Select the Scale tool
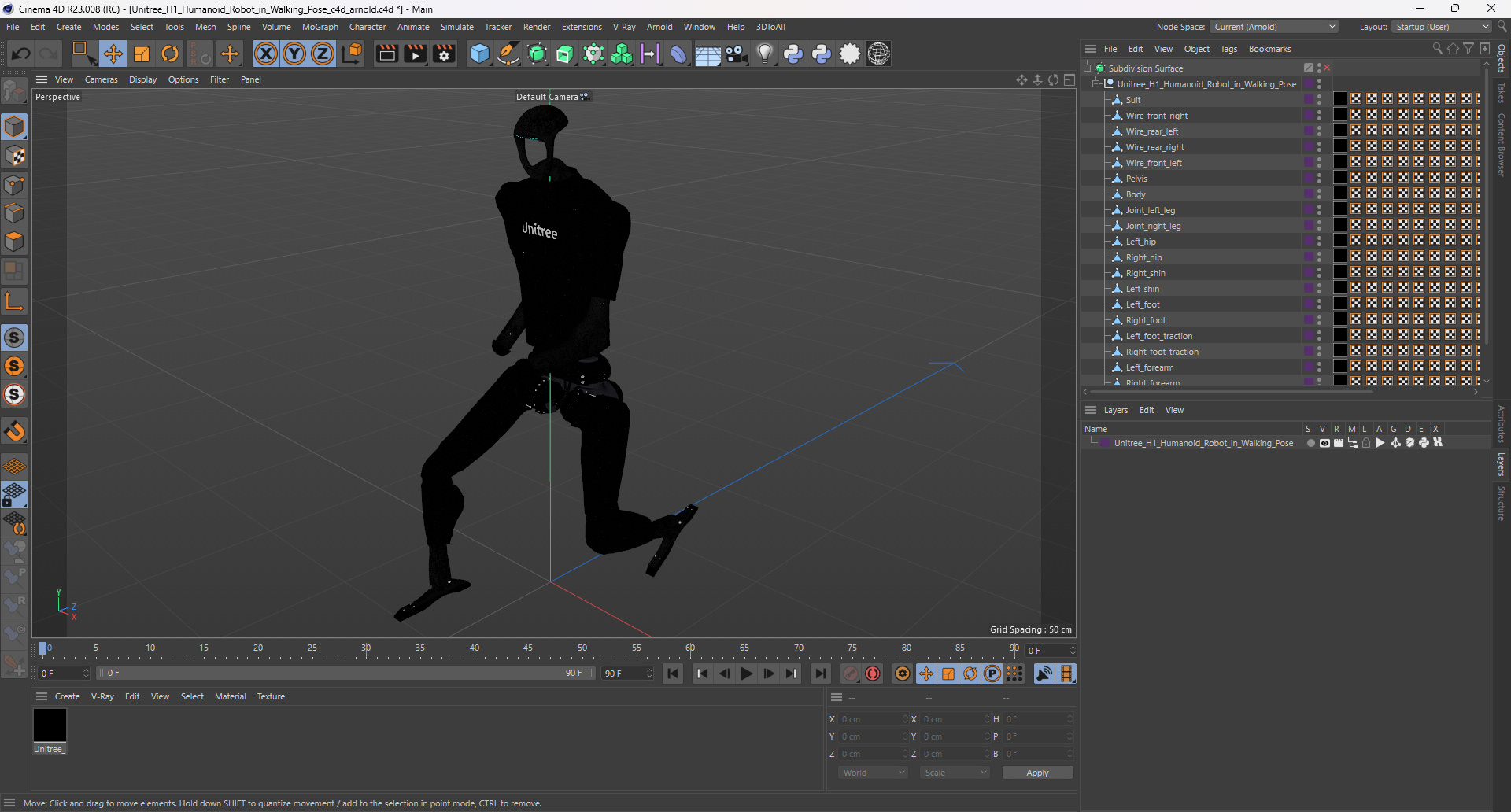Screen dimensions: 1511x812 142,54
